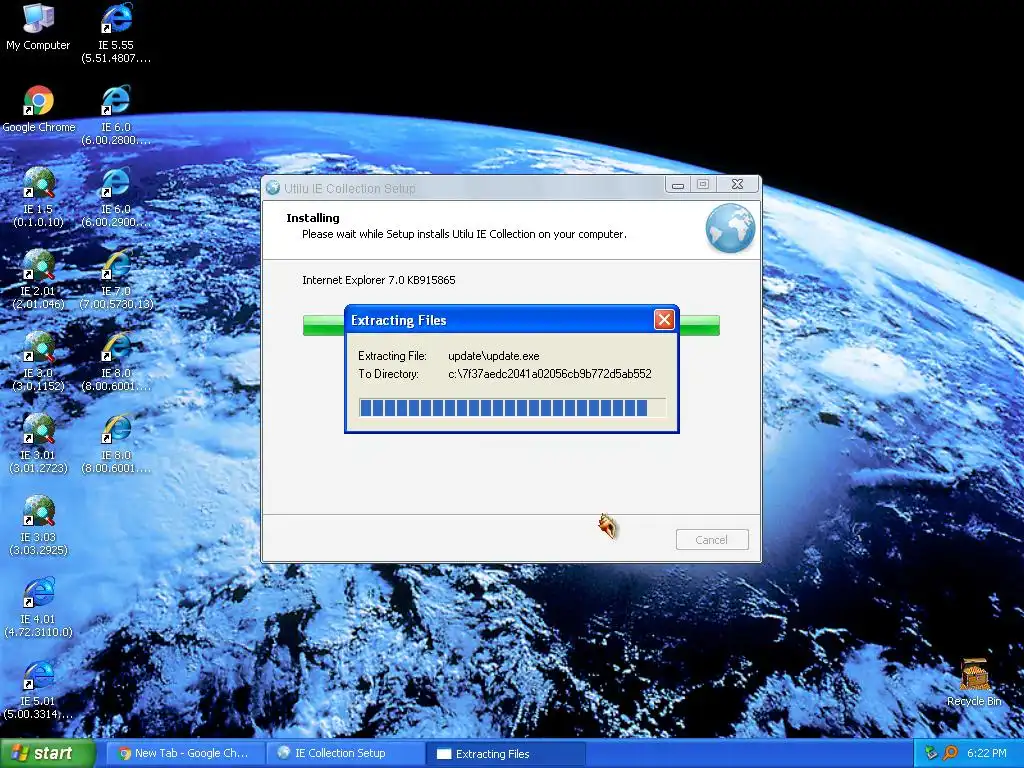Viewport: 1024px width, 768px height.
Task: Open the Start menu
Action: tap(47, 754)
